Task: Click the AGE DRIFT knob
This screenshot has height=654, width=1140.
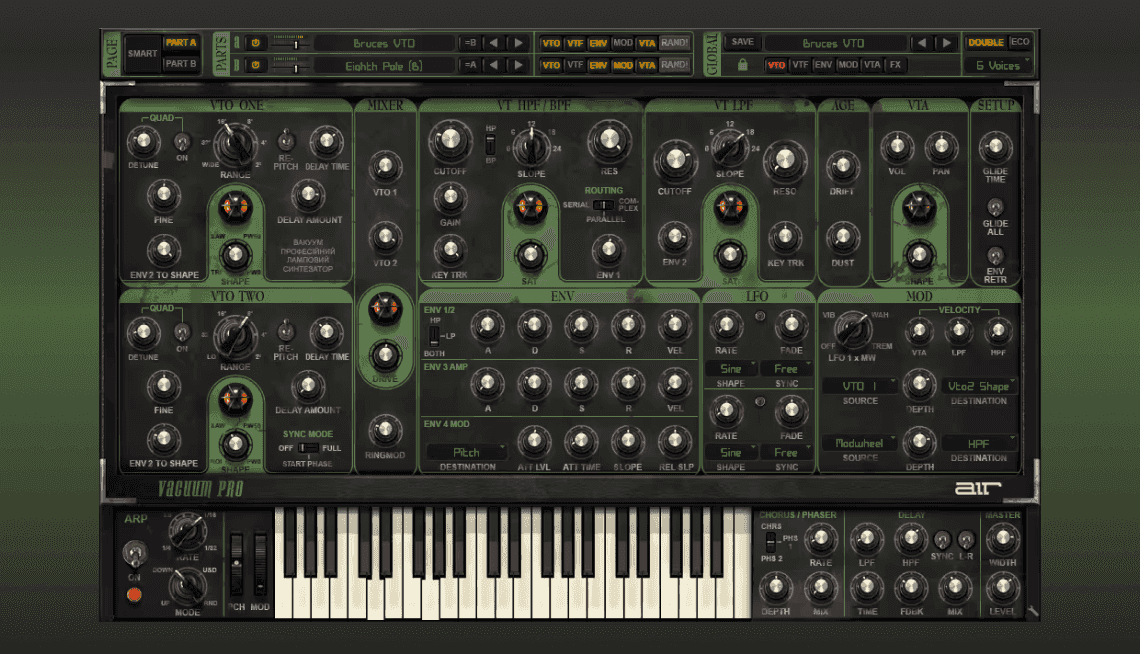Action: pyautogui.click(x=843, y=167)
